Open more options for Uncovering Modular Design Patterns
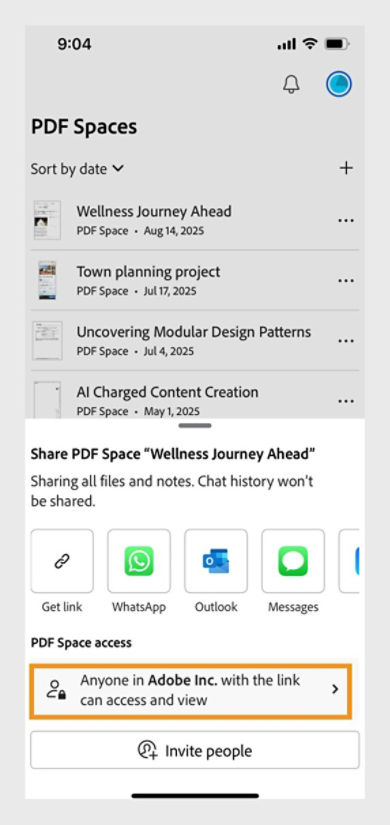This screenshot has height=825, width=390. (x=346, y=341)
